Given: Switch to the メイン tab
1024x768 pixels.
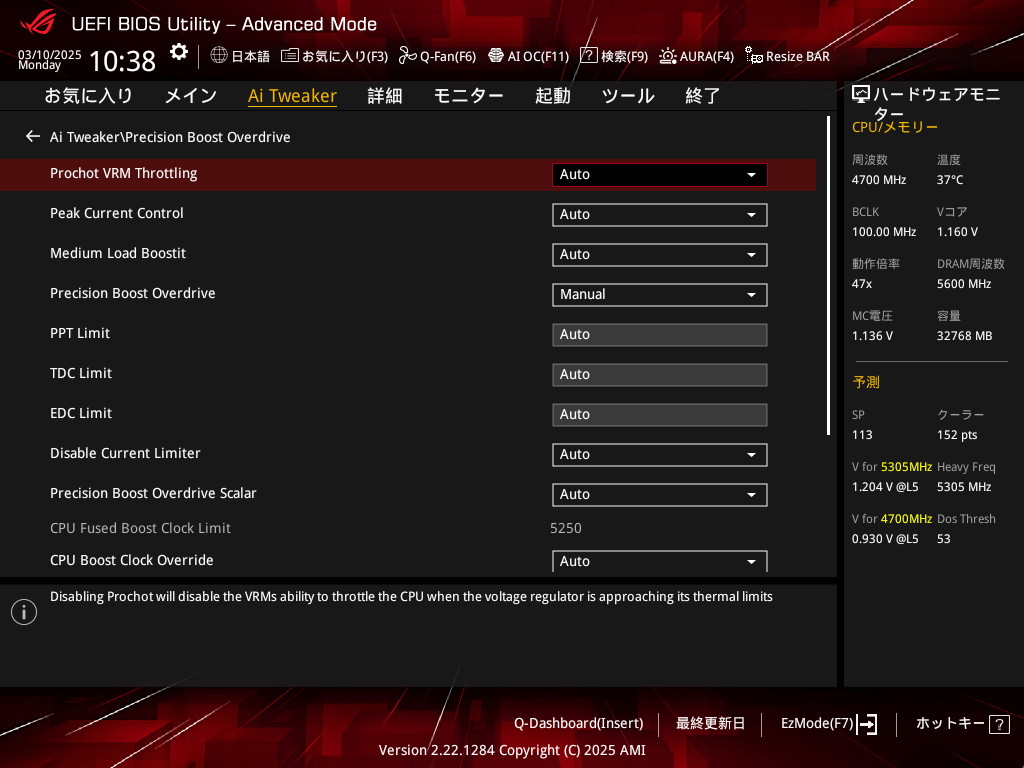Looking at the screenshot, I should coord(191,96).
